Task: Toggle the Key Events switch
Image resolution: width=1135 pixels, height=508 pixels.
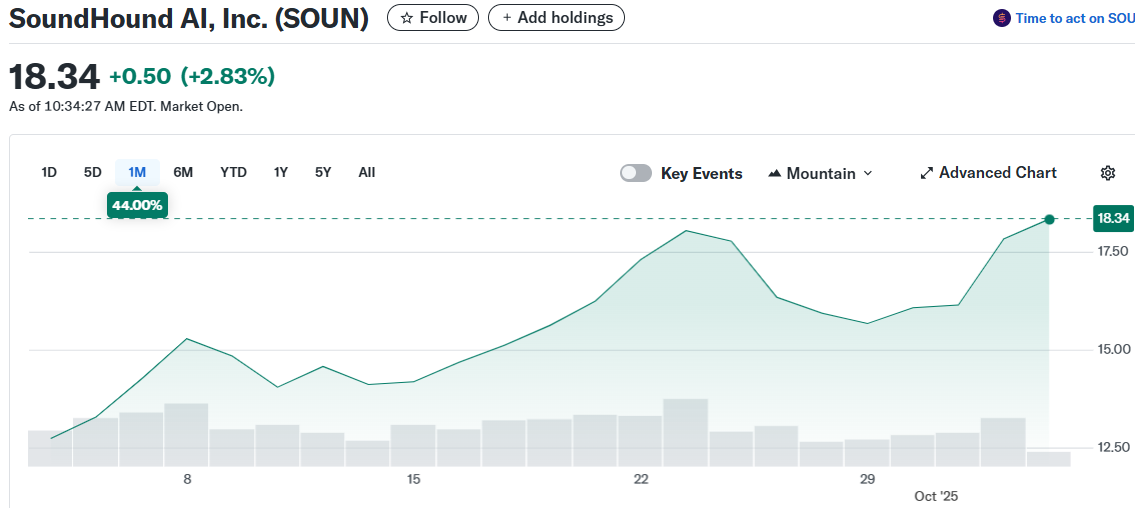Action: [636, 173]
